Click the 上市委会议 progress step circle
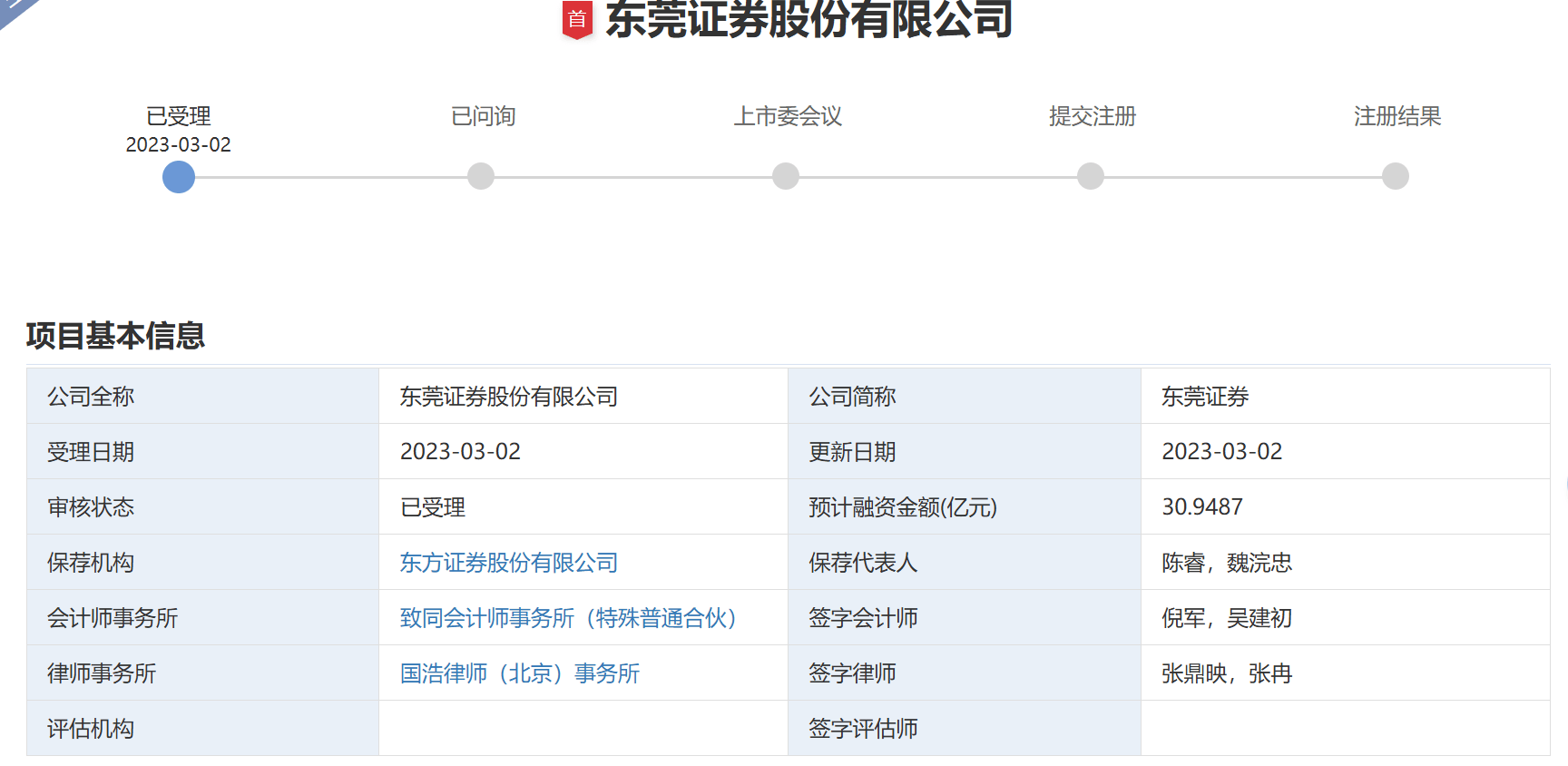Viewport: 1568px width, 766px height. [786, 176]
